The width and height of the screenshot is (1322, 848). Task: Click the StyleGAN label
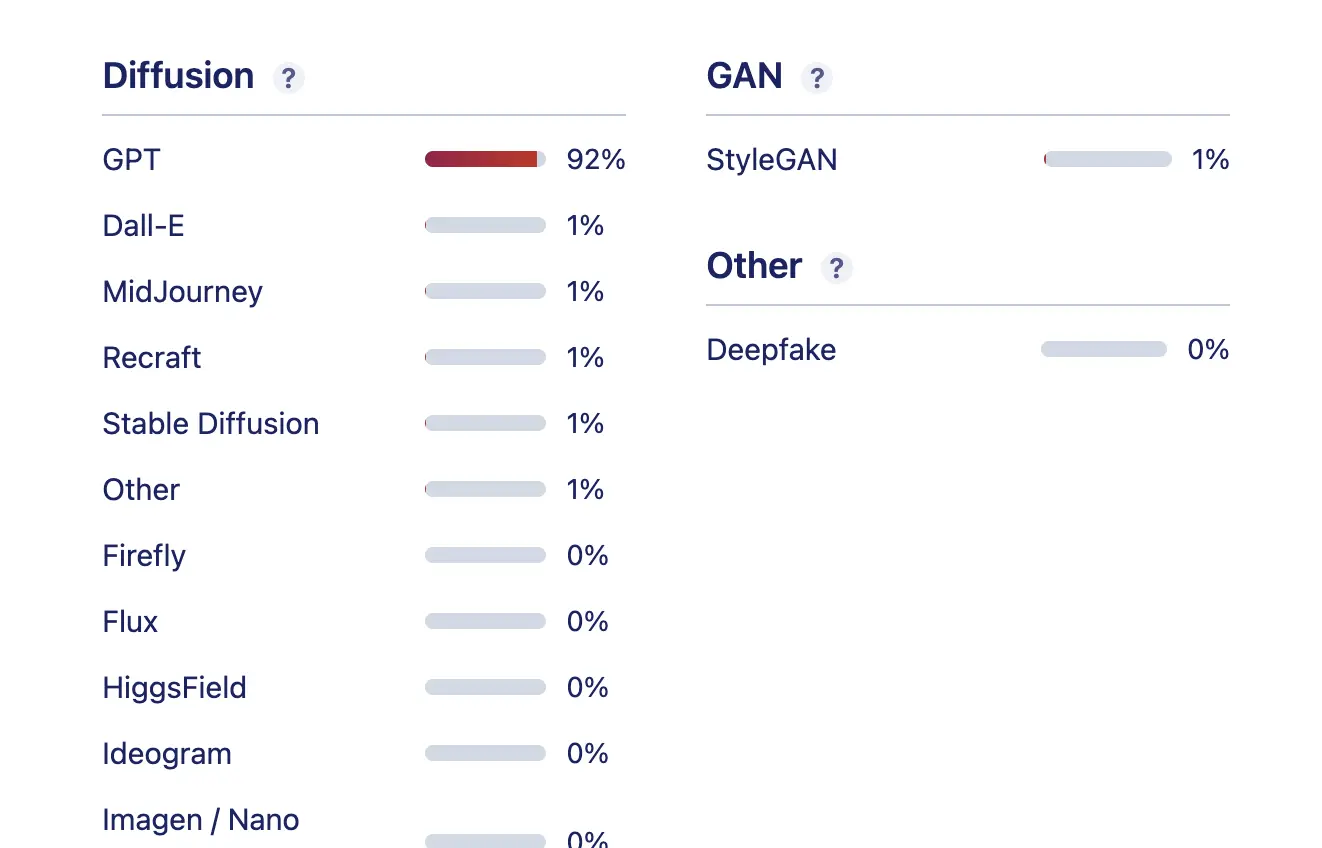click(771, 160)
